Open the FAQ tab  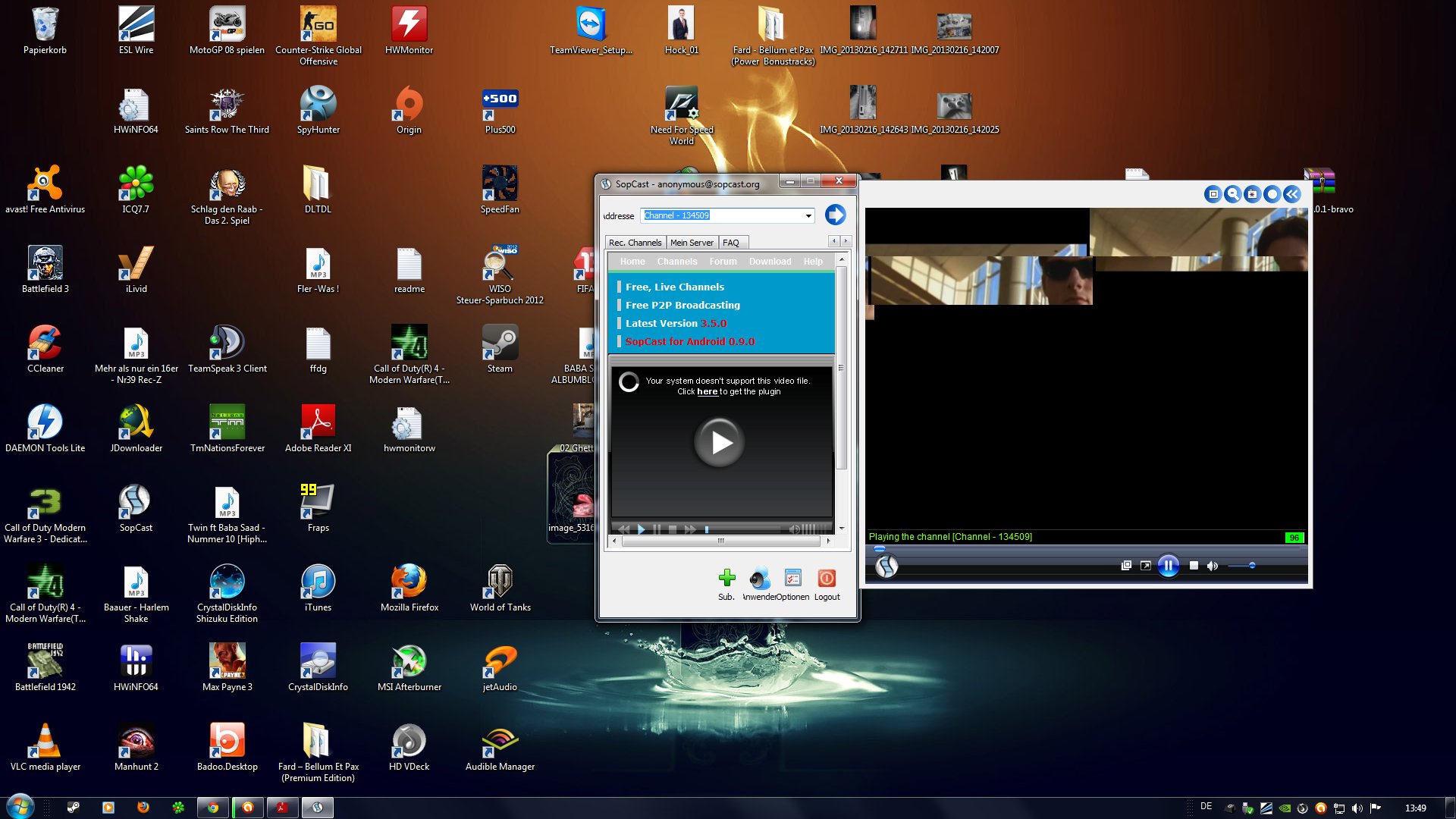[731, 243]
